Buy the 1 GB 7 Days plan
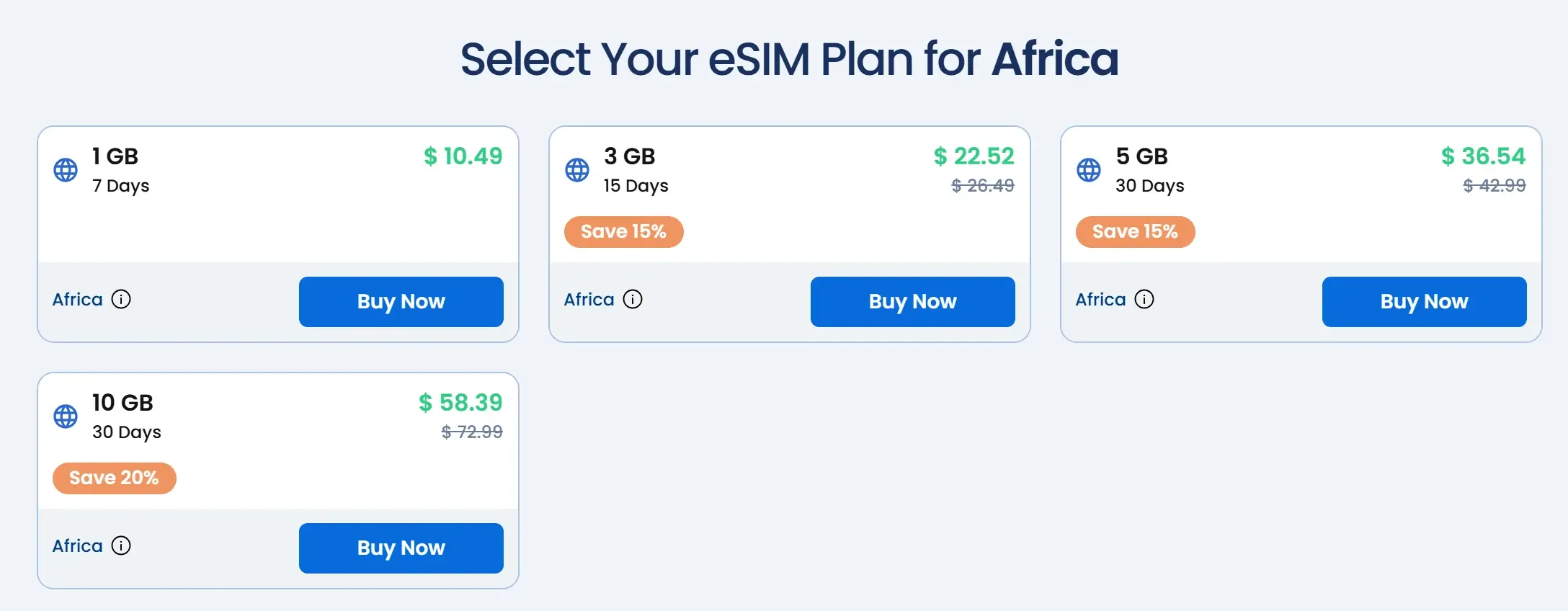Image resolution: width=1568 pixels, height=611 pixels. click(401, 302)
